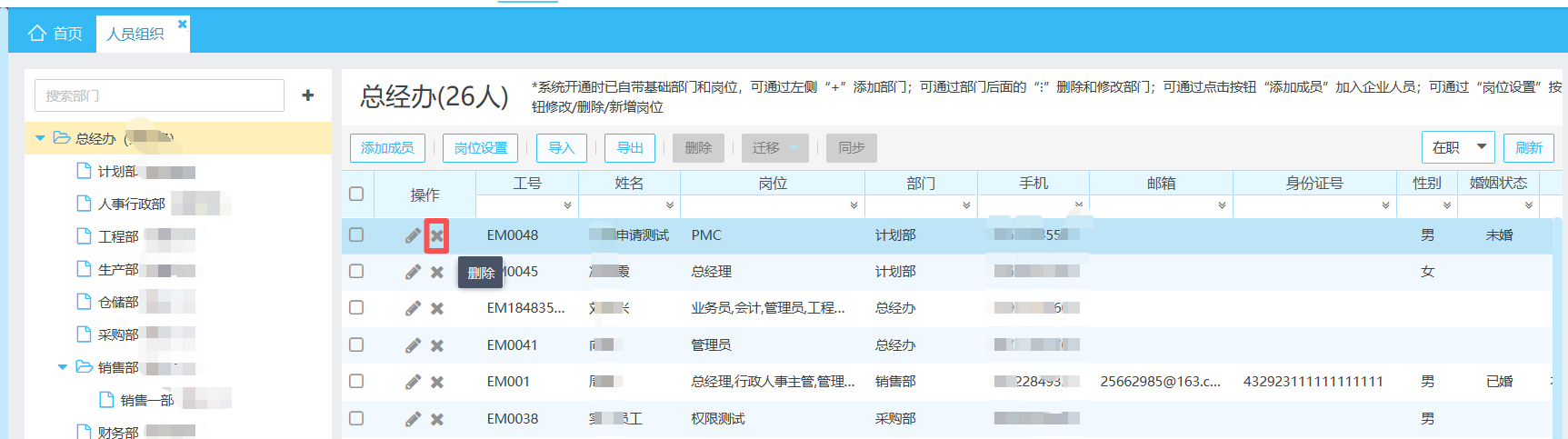Click edit pencil for EM0038
Screen dimensions: 1568x439
(x=413, y=419)
